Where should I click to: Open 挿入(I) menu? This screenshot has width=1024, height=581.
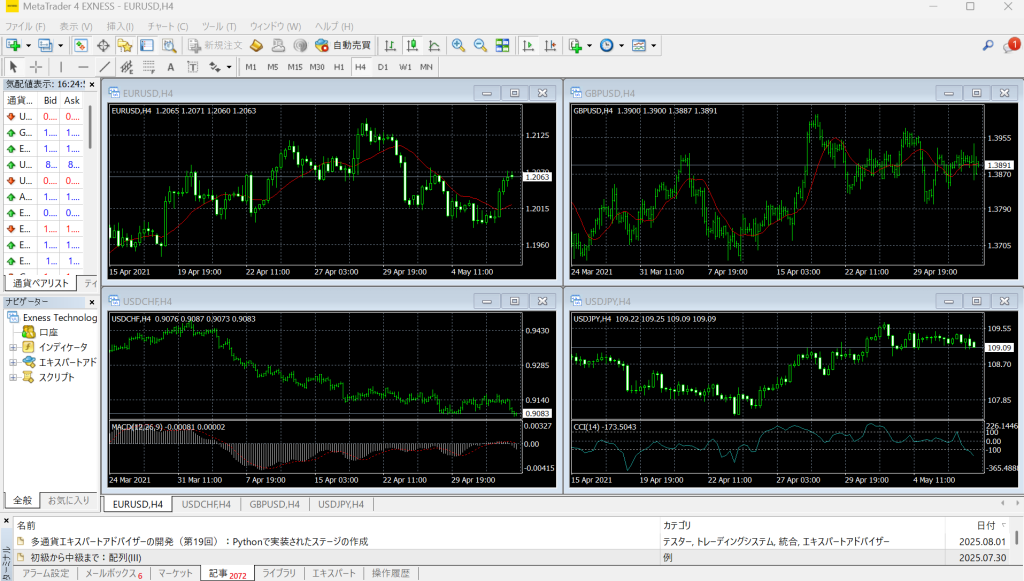[120, 26]
